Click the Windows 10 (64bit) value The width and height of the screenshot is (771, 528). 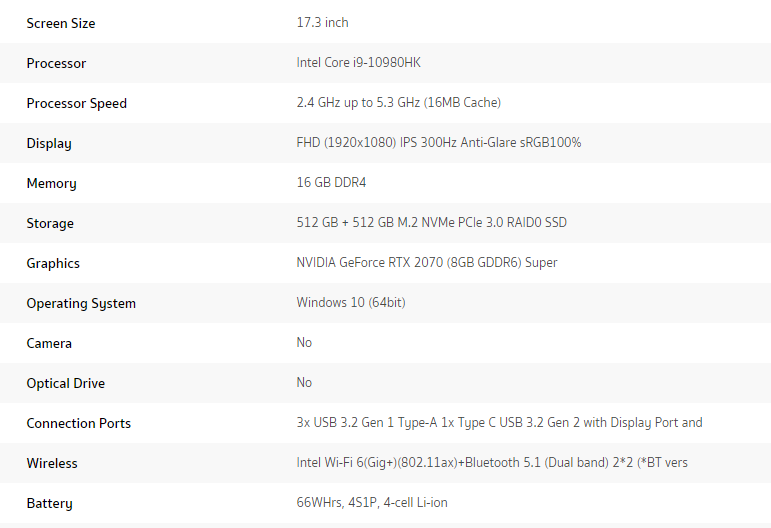pos(351,302)
